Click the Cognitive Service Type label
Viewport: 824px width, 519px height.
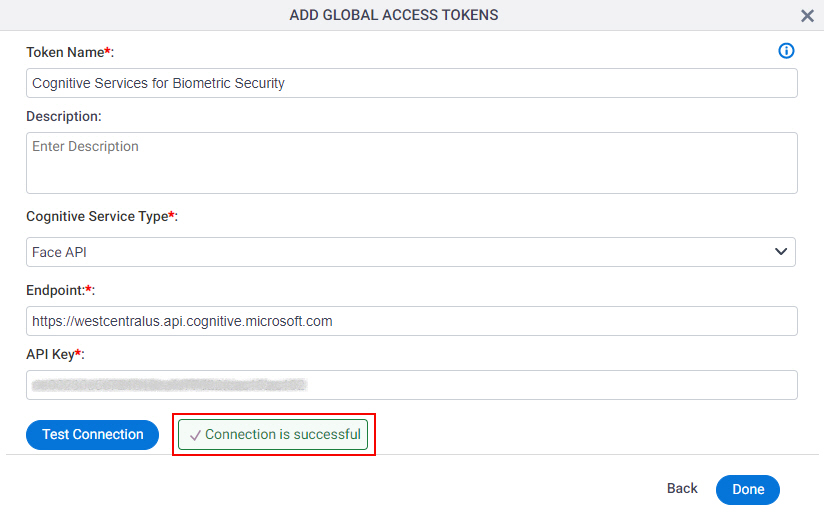(x=102, y=216)
